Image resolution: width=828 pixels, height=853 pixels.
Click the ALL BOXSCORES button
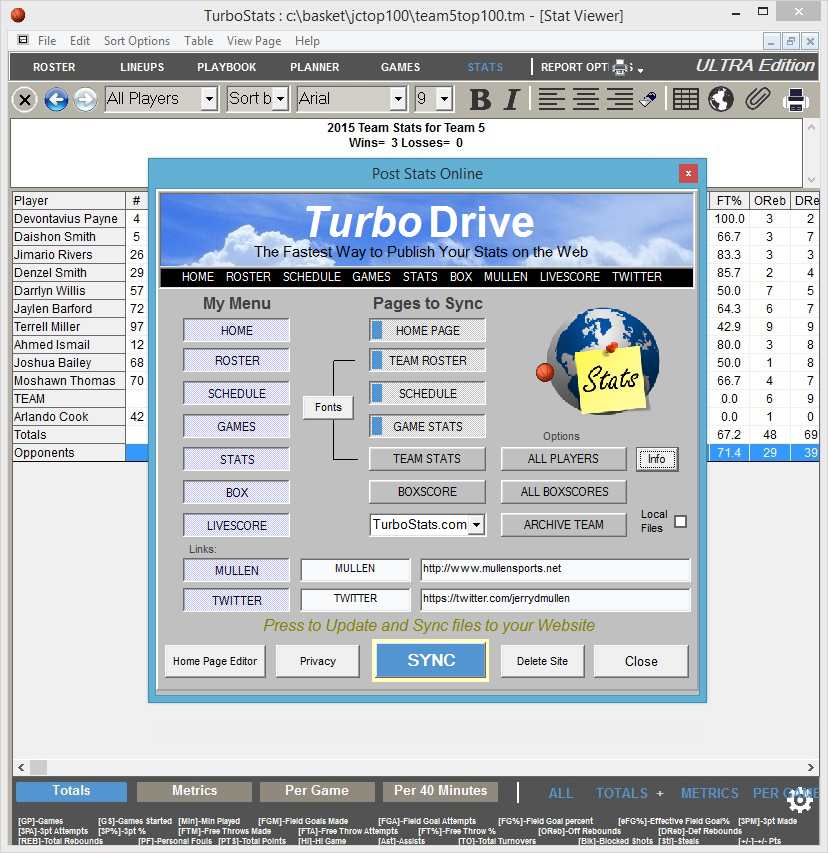click(564, 492)
